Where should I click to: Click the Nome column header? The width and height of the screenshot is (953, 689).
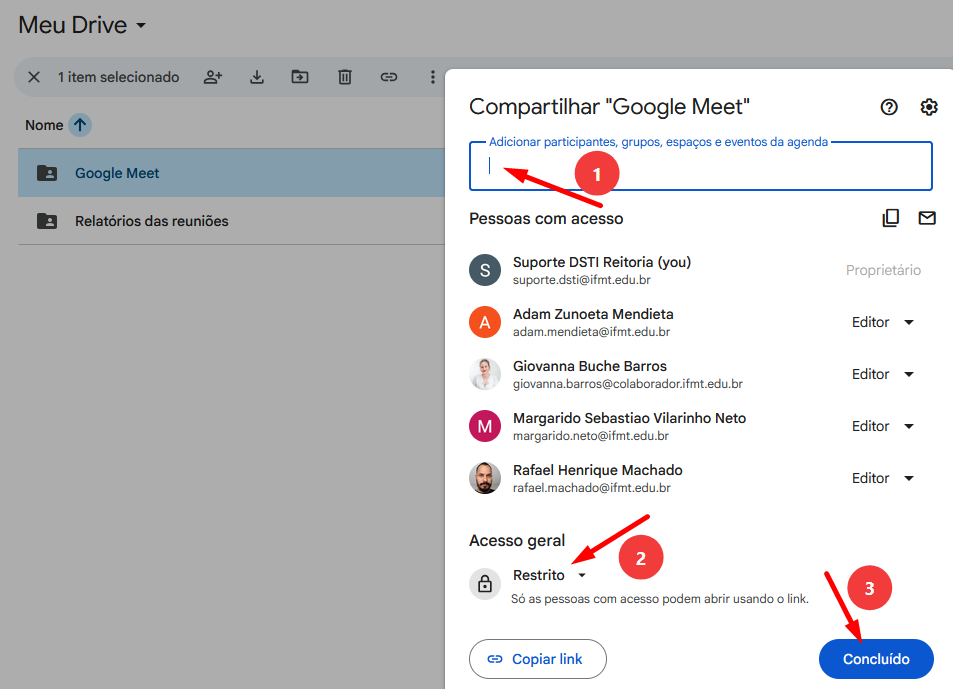tap(44, 125)
